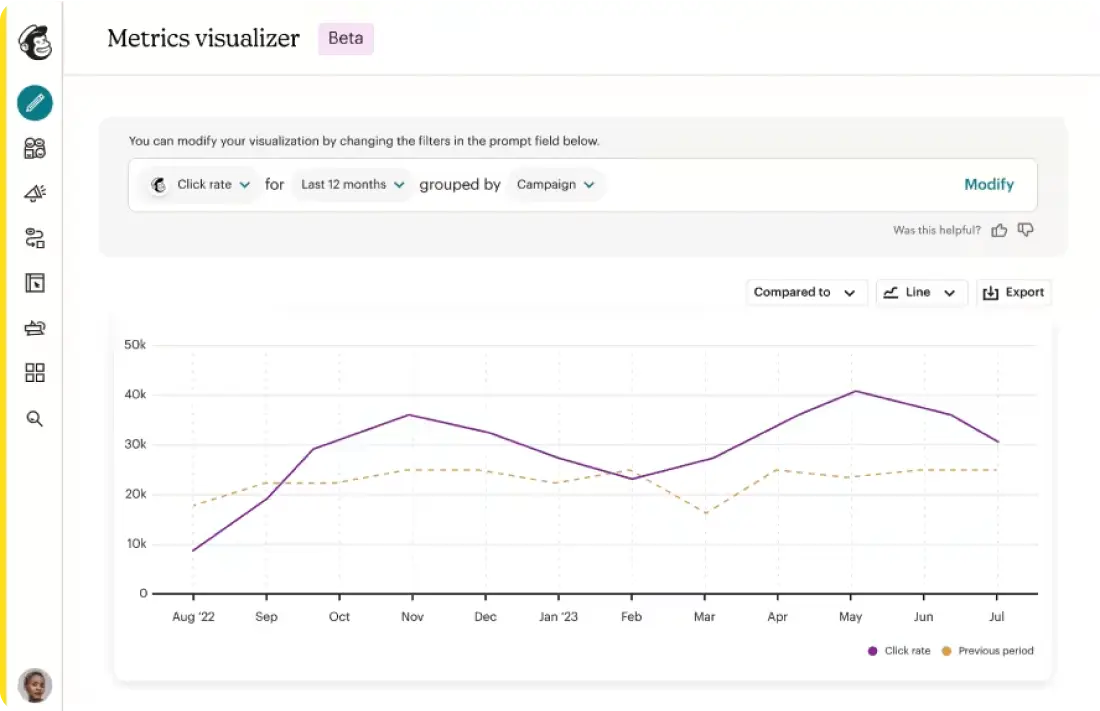1100x711 pixels.
Task: Toggle the Previous period legend series
Action: pyautogui.click(x=988, y=651)
